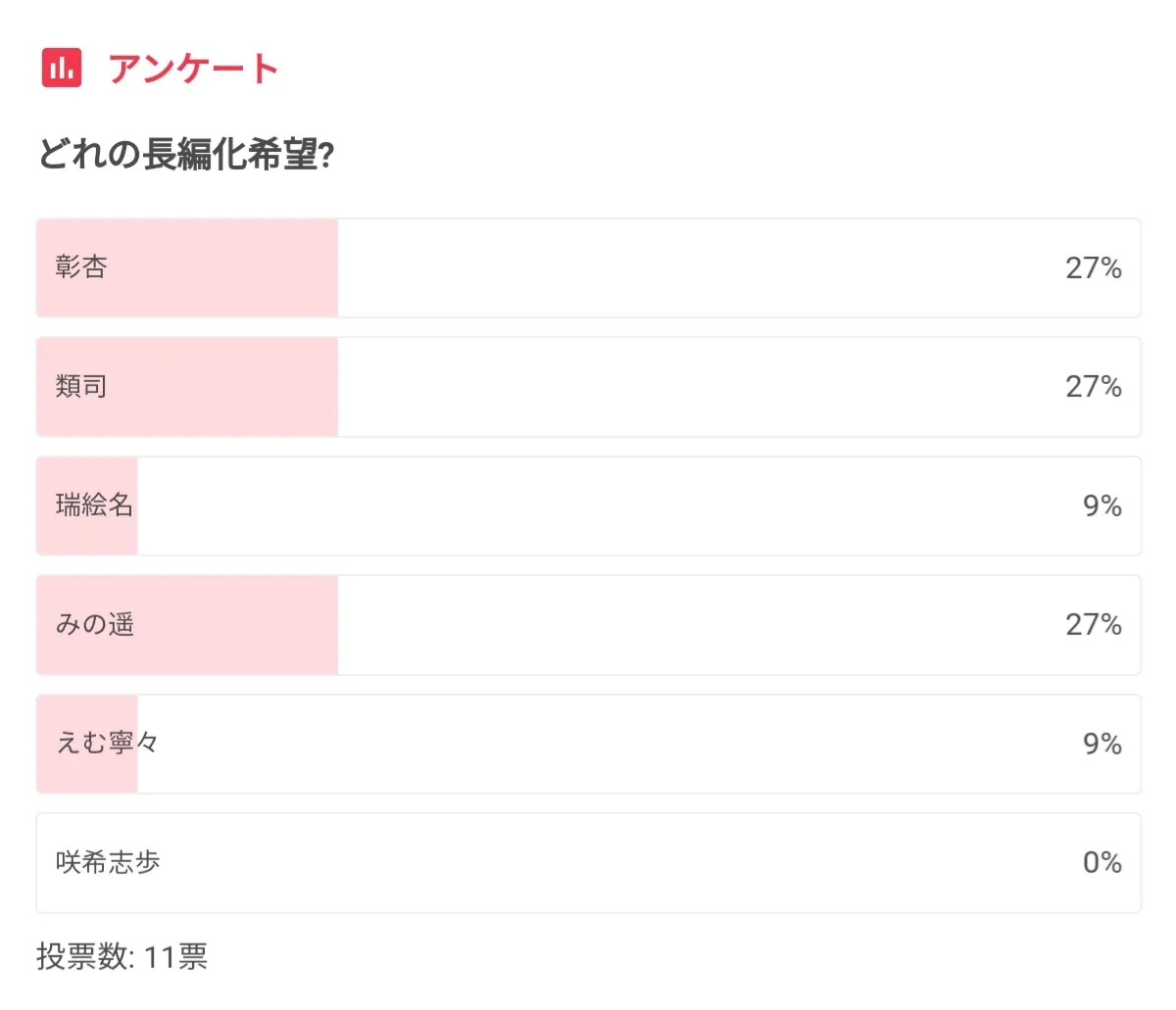Click the アンケート heading text
The height and width of the screenshot is (1010, 1176).
click(x=194, y=69)
